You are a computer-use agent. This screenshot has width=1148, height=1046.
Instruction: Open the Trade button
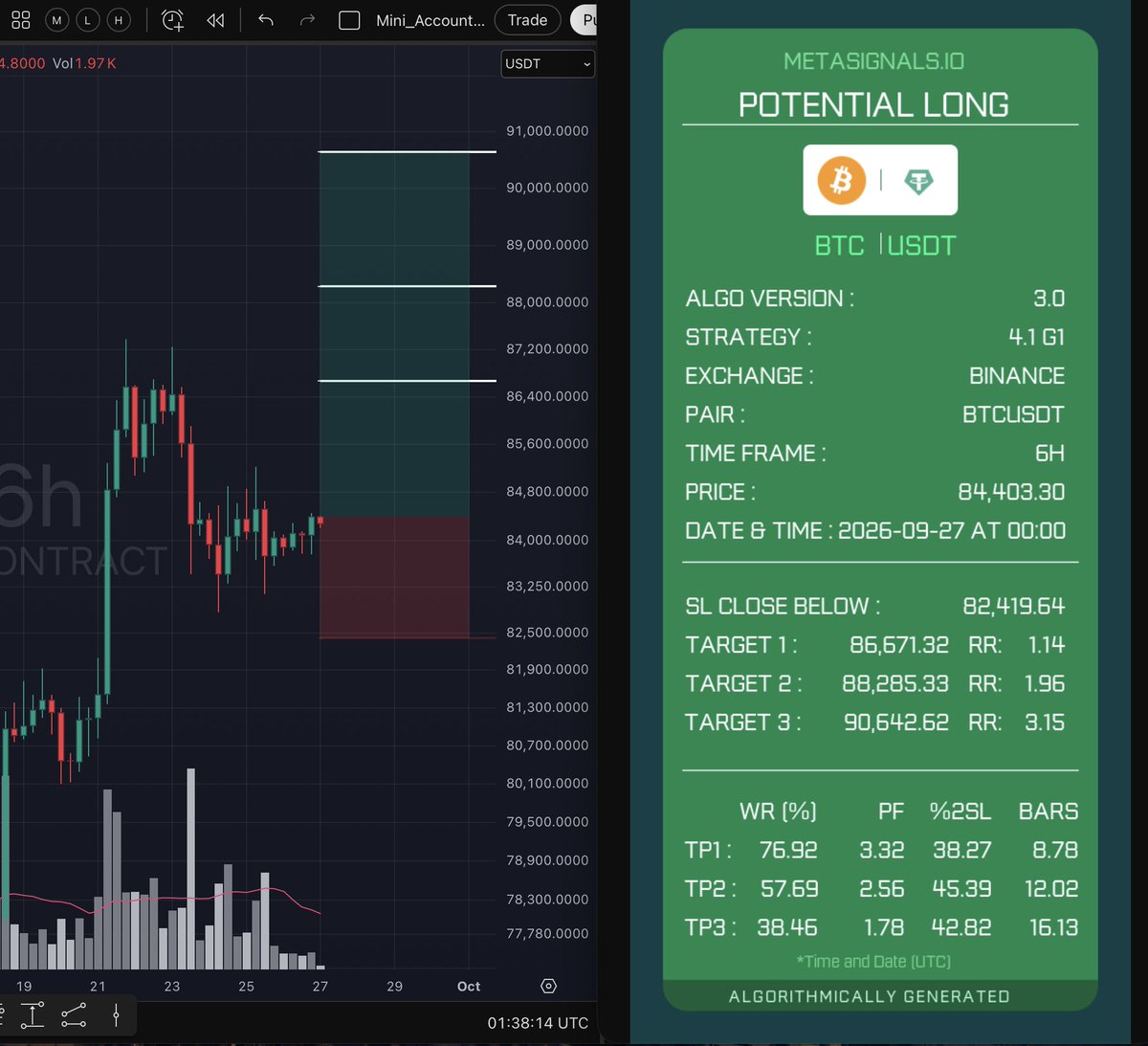click(527, 20)
